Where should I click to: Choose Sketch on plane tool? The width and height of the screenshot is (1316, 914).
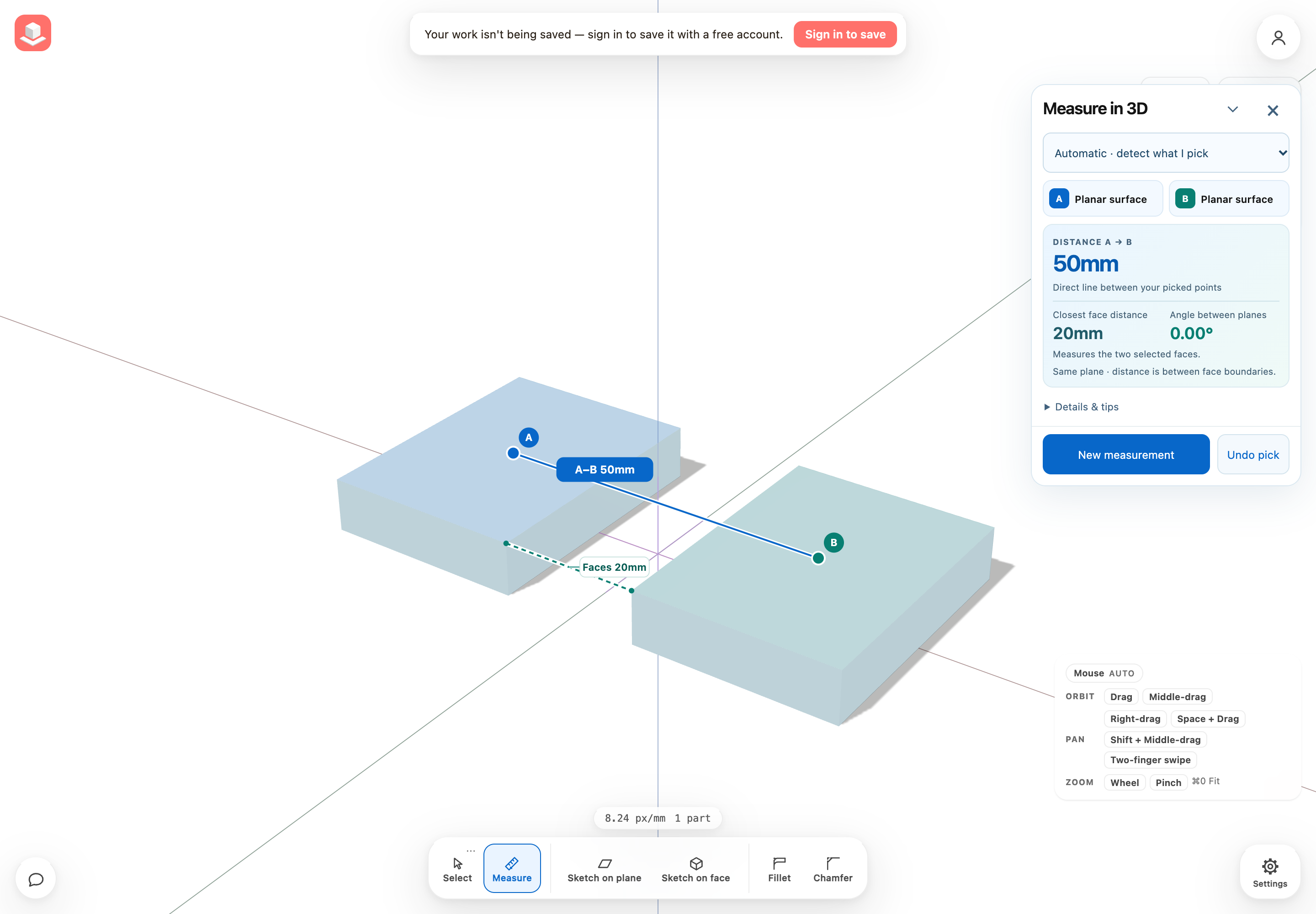604,869
